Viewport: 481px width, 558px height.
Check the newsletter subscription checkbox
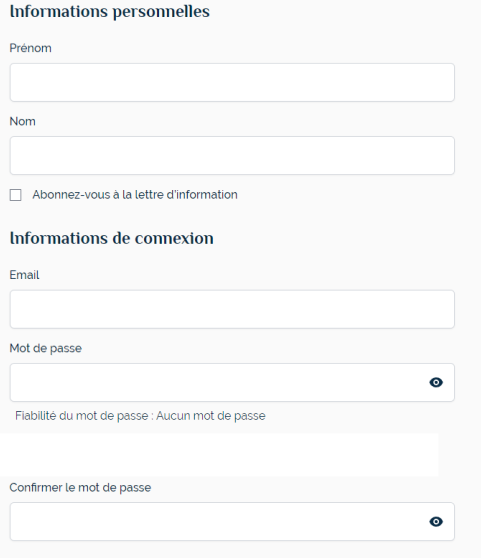point(15,195)
